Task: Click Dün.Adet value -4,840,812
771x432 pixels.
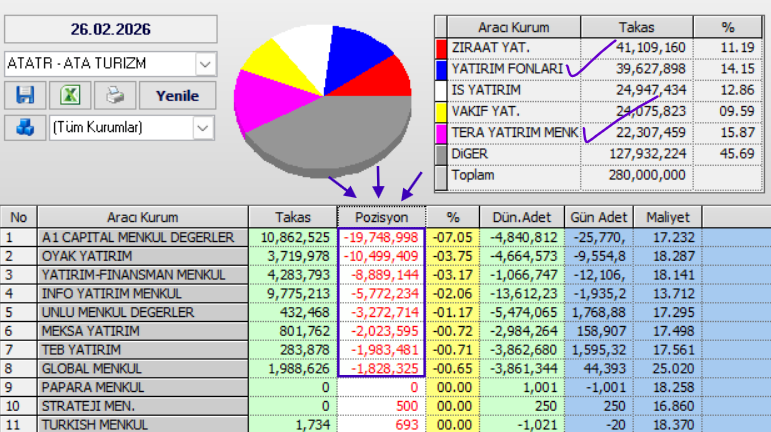Action: (x=524, y=237)
